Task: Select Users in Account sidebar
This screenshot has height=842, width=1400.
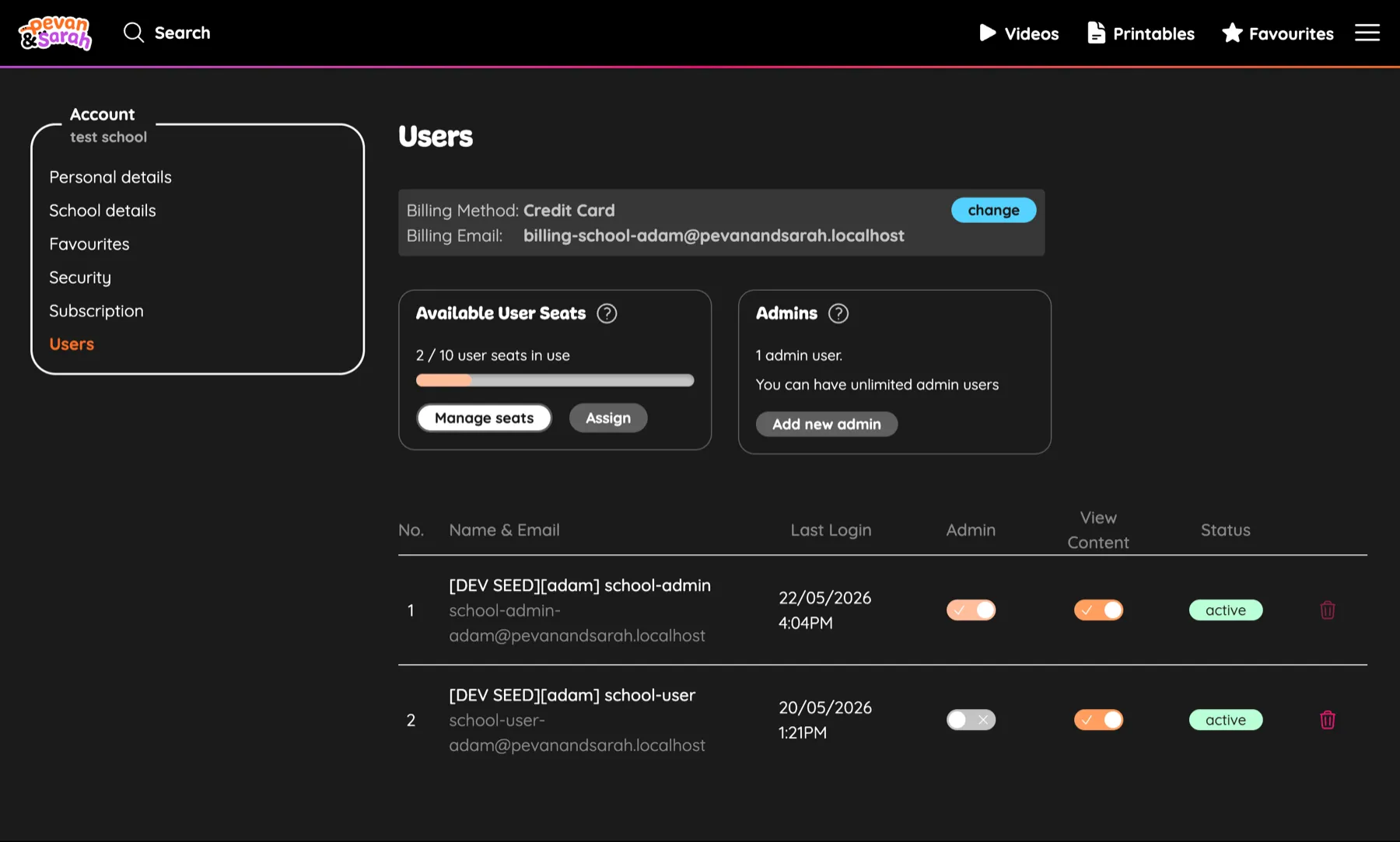Action: [x=72, y=344]
